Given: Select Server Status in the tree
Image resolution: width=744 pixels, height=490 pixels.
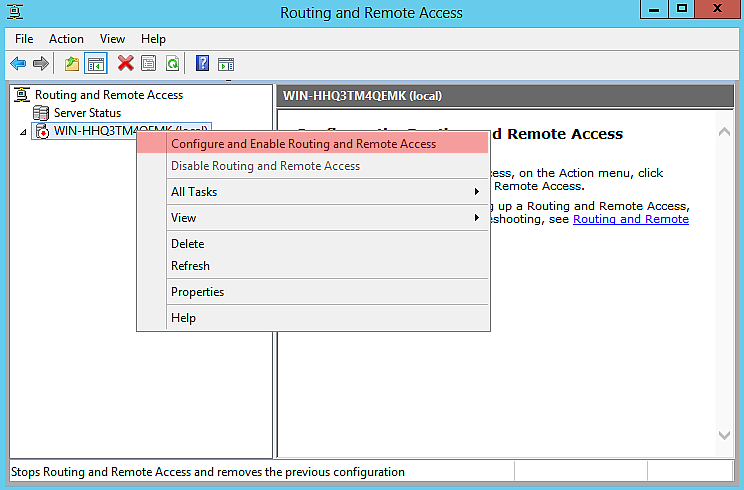Looking at the screenshot, I should [x=87, y=113].
